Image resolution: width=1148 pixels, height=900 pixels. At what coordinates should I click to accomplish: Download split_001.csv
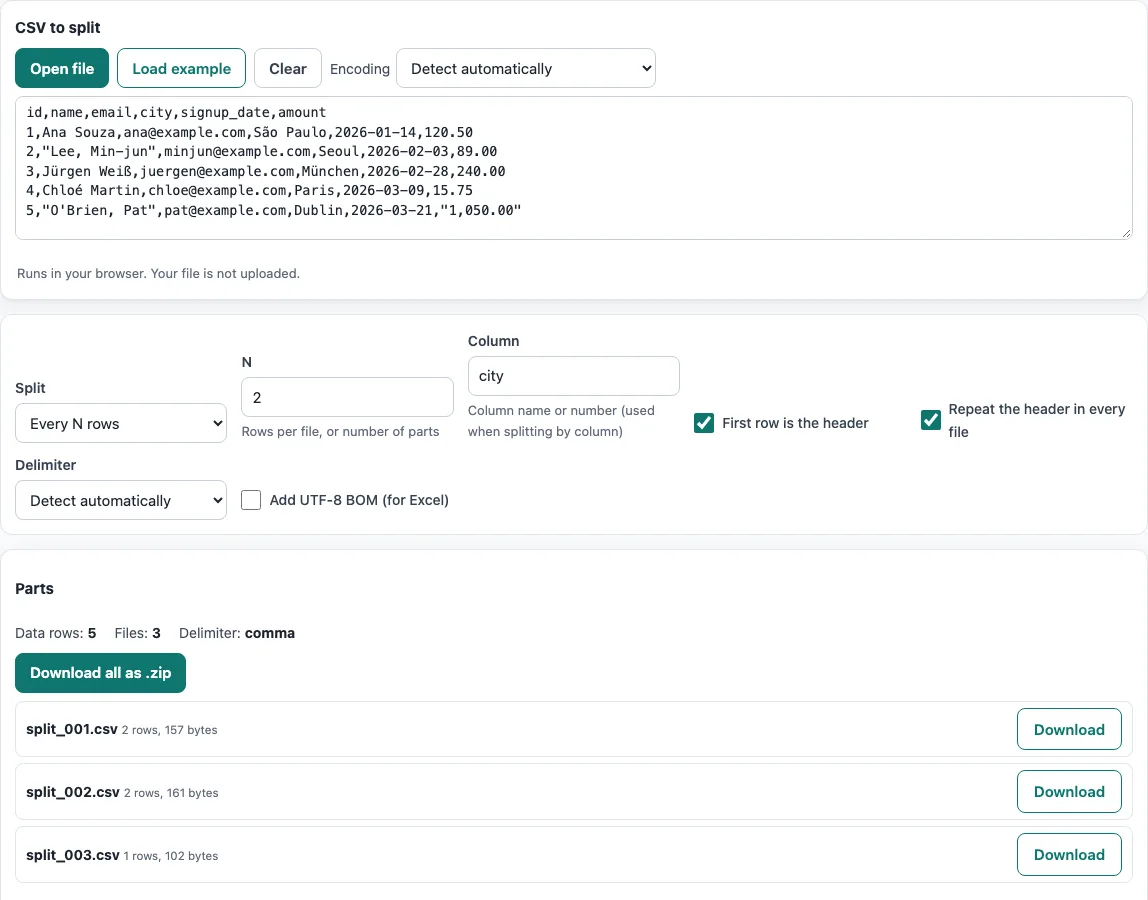[1069, 729]
